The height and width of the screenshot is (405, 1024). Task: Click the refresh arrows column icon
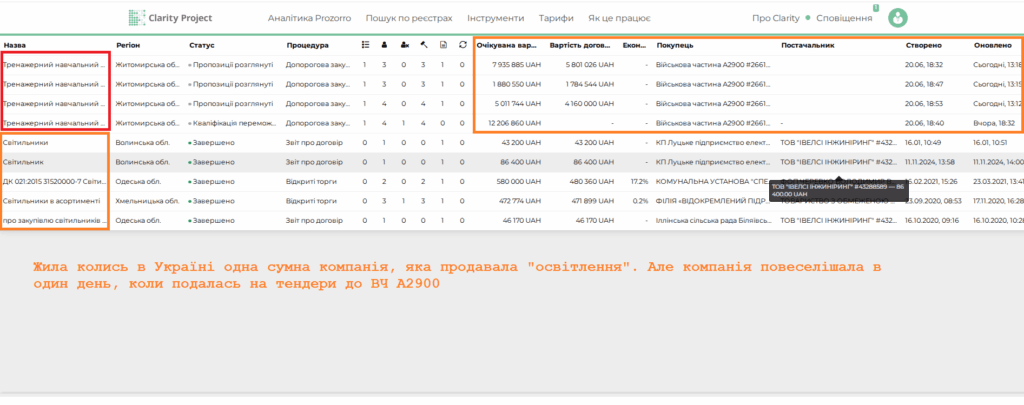462,45
